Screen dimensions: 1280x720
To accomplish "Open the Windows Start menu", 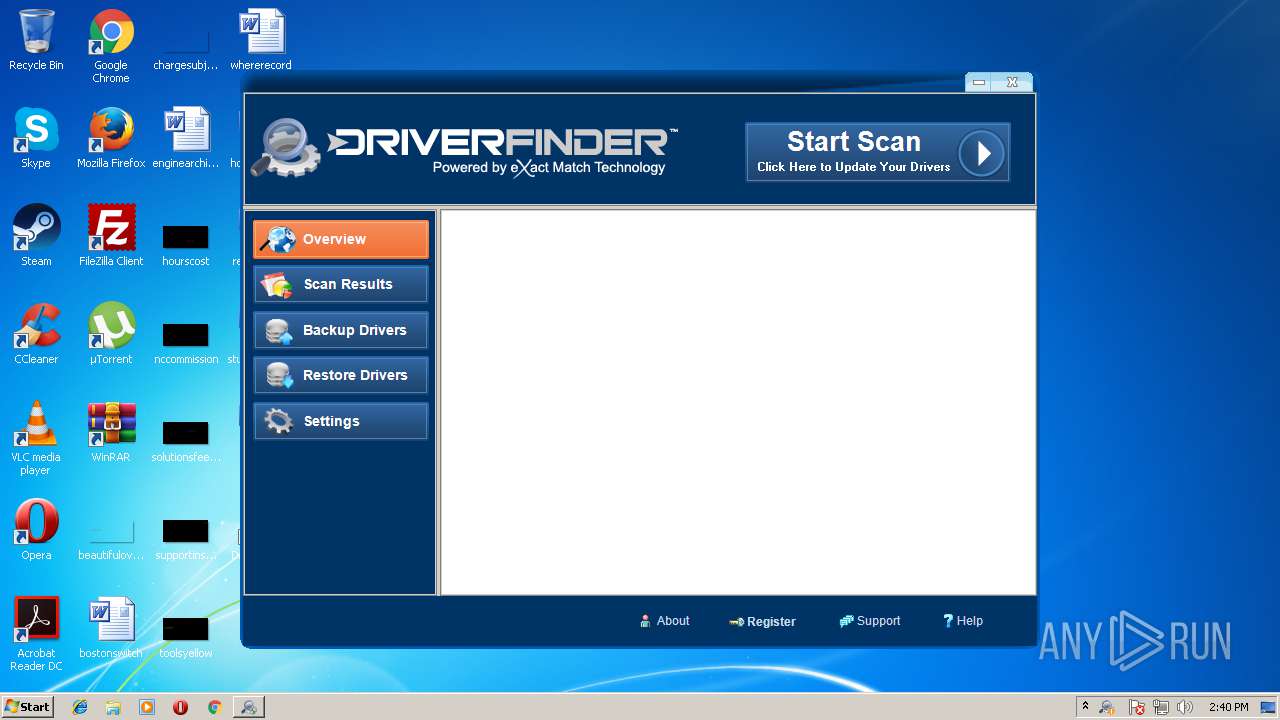I will [27, 707].
